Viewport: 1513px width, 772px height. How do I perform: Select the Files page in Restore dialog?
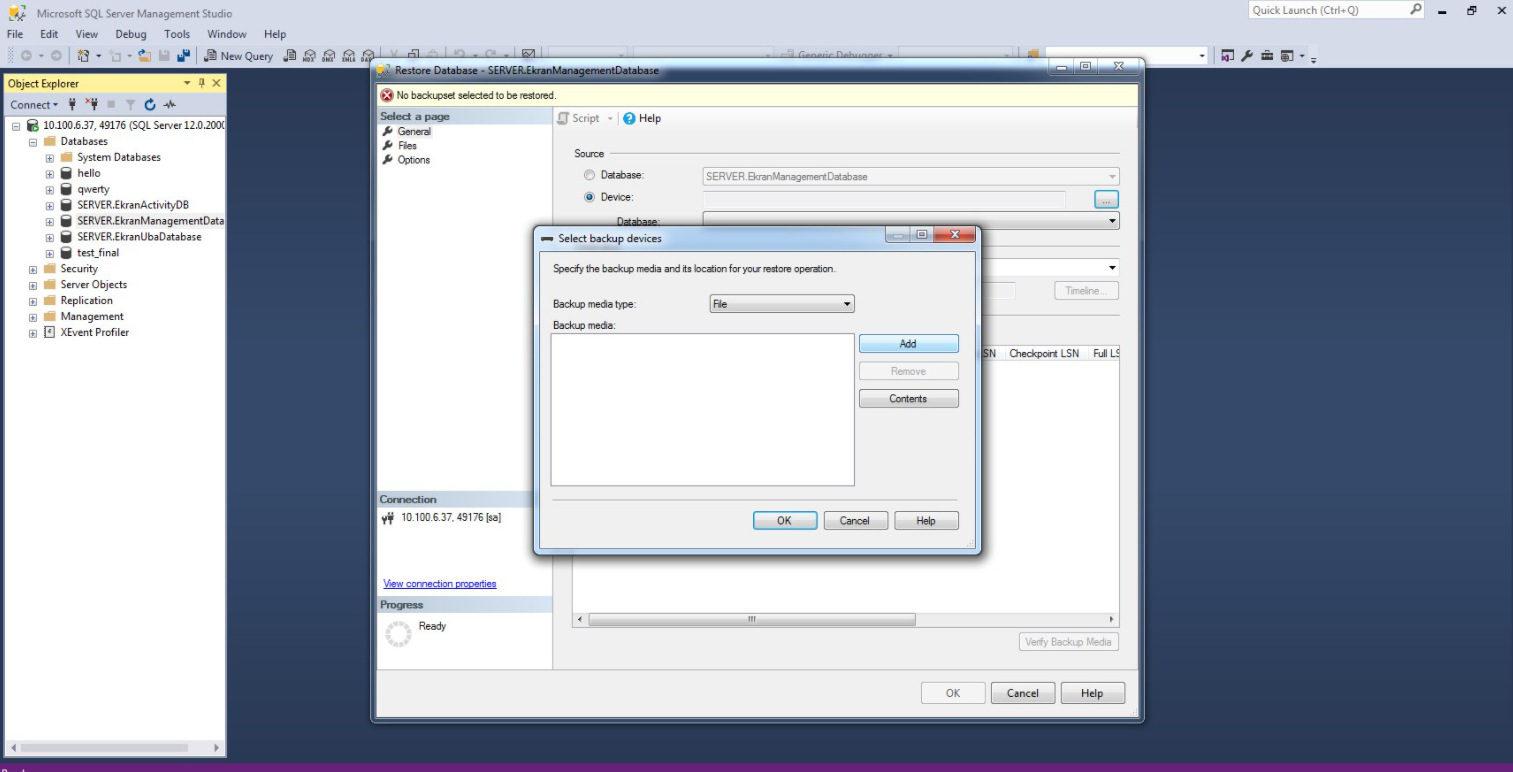[407, 146]
